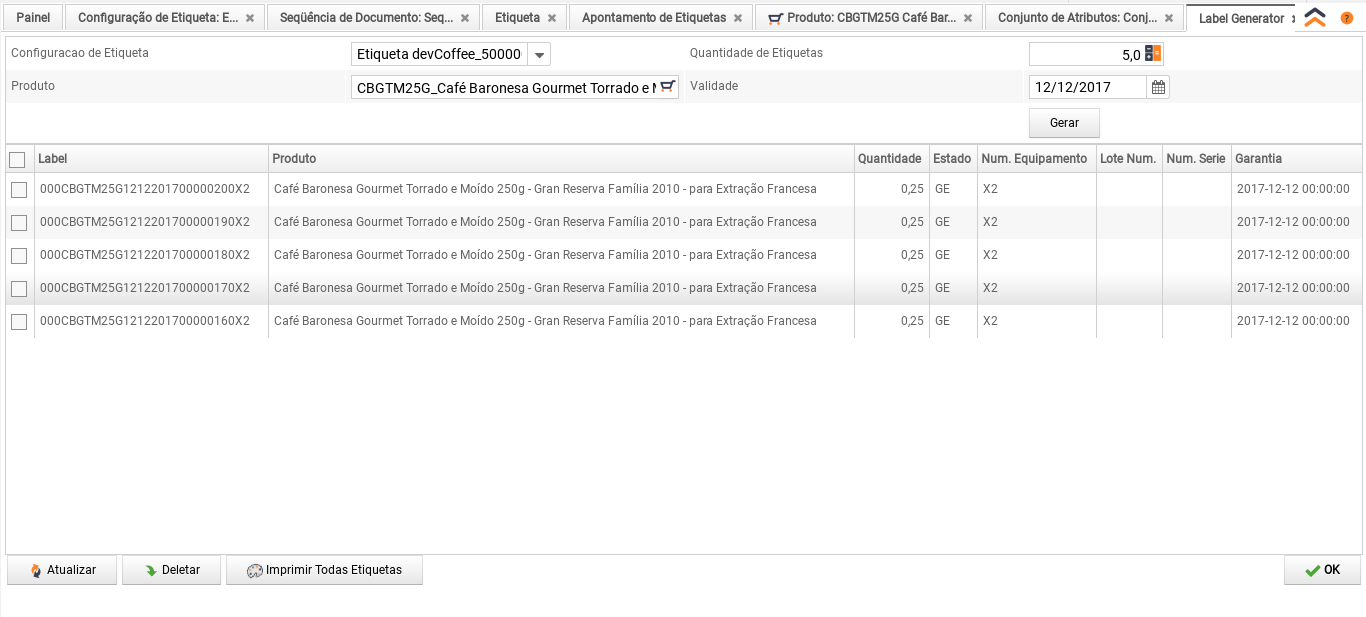Sort by the Produto column header
Image resolution: width=1366 pixels, height=617 pixels.
point(561,159)
